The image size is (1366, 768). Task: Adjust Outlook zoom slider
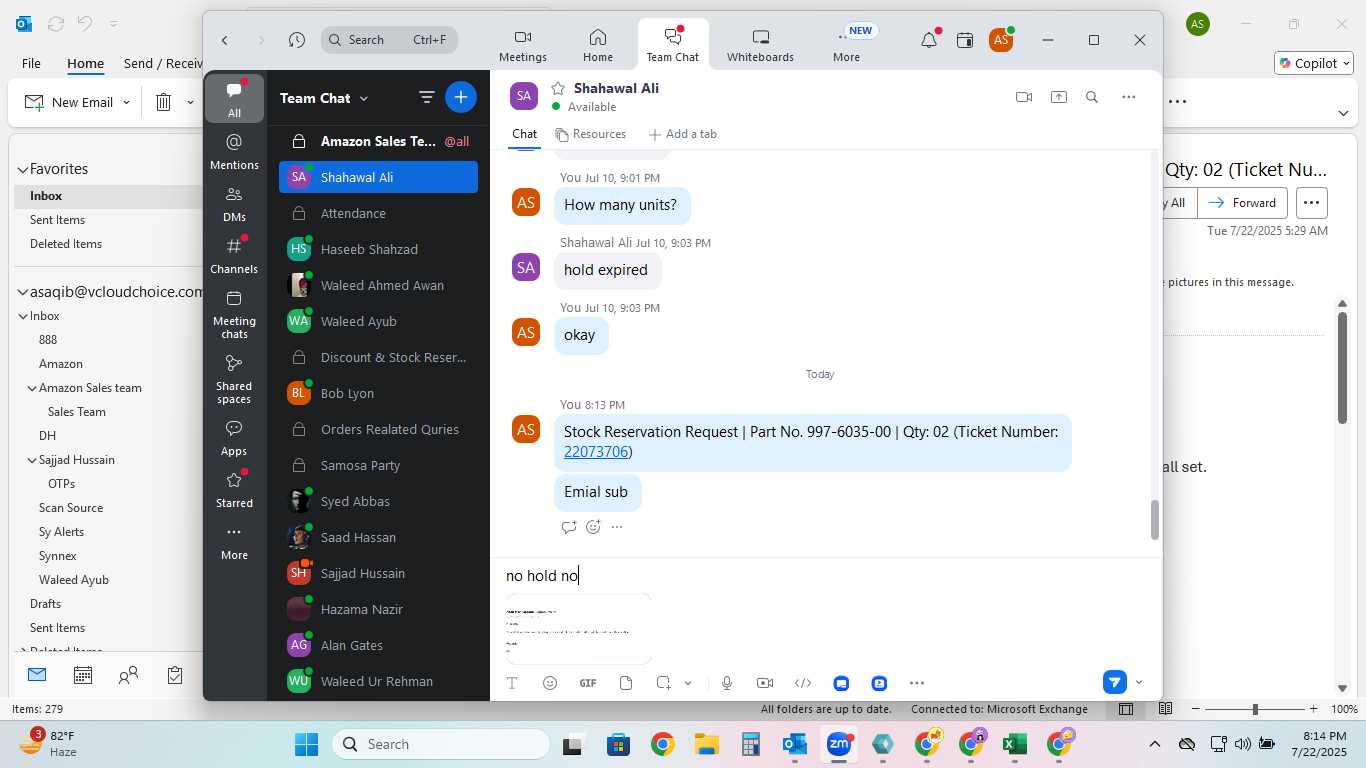(1255, 709)
